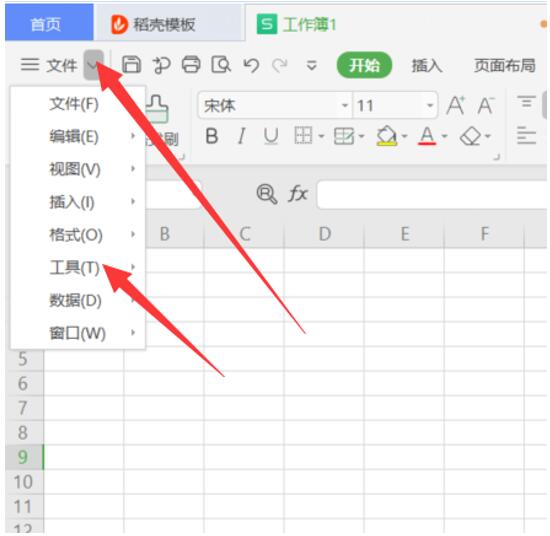
Task: Open 格式(O) submenu
Action: (x=78, y=235)
